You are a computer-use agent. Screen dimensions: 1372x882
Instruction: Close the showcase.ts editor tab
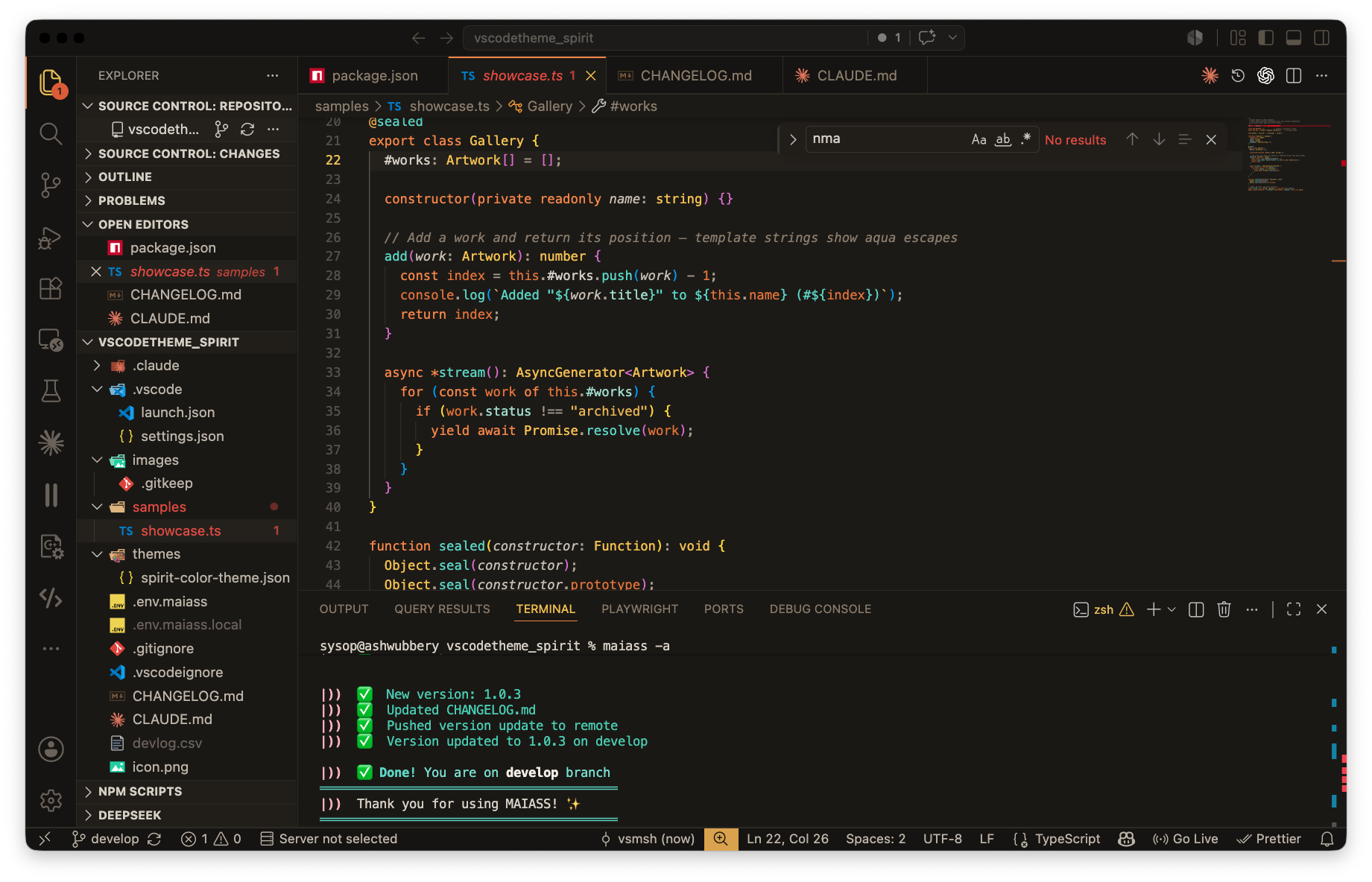click(591, 76)
